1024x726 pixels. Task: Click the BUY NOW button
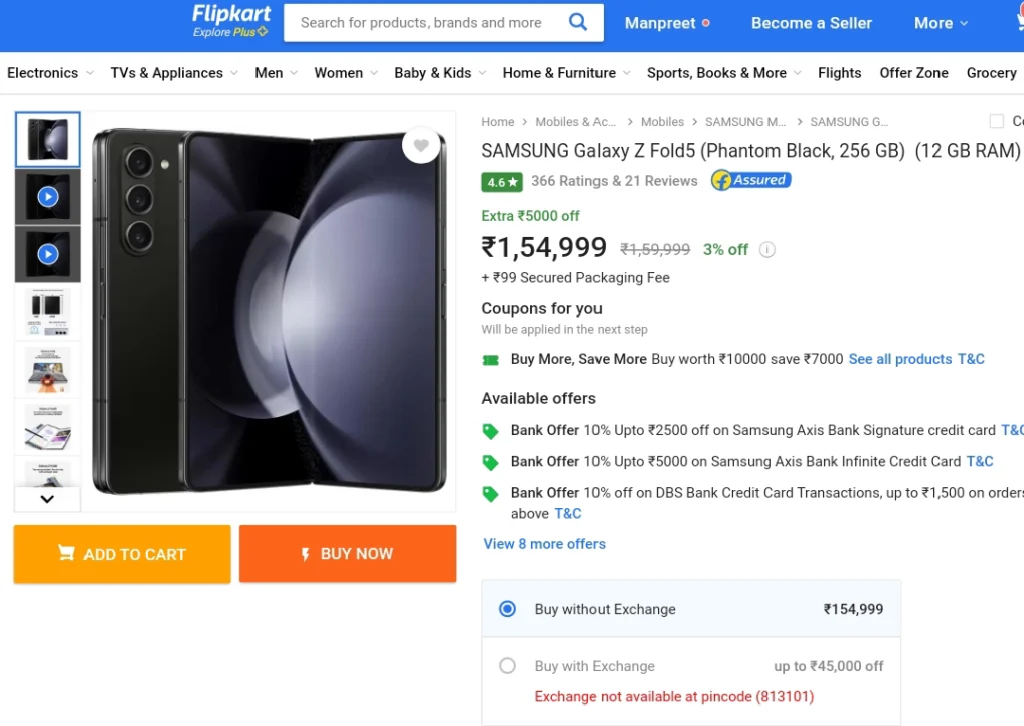pos(347,554)
